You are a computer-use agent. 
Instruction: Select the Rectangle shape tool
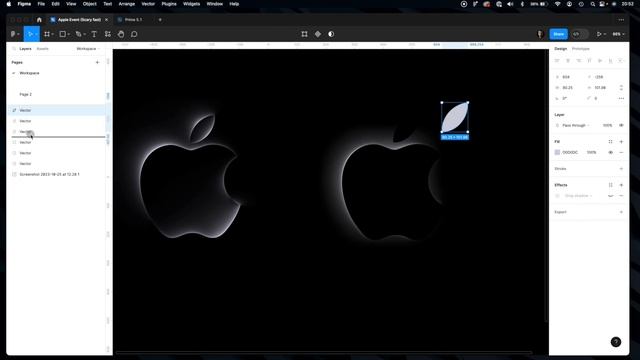click(63, 34)
